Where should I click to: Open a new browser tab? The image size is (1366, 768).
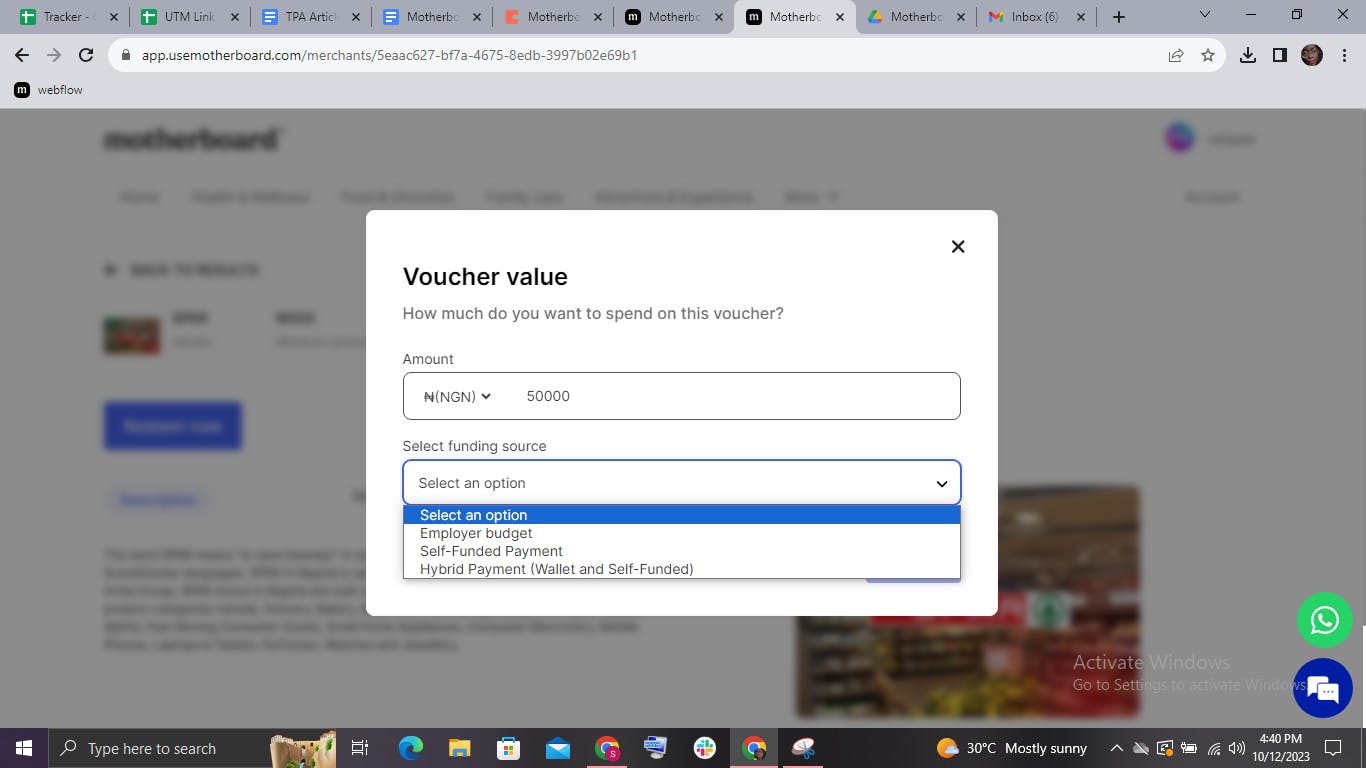pos(1119,17)
